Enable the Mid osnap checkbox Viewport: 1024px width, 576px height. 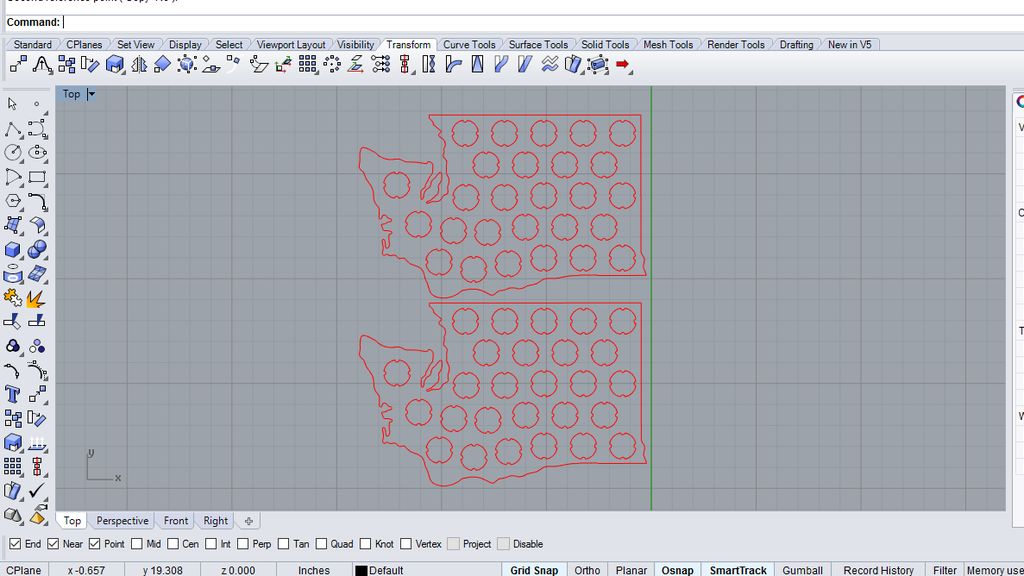[x=136, y=544]
